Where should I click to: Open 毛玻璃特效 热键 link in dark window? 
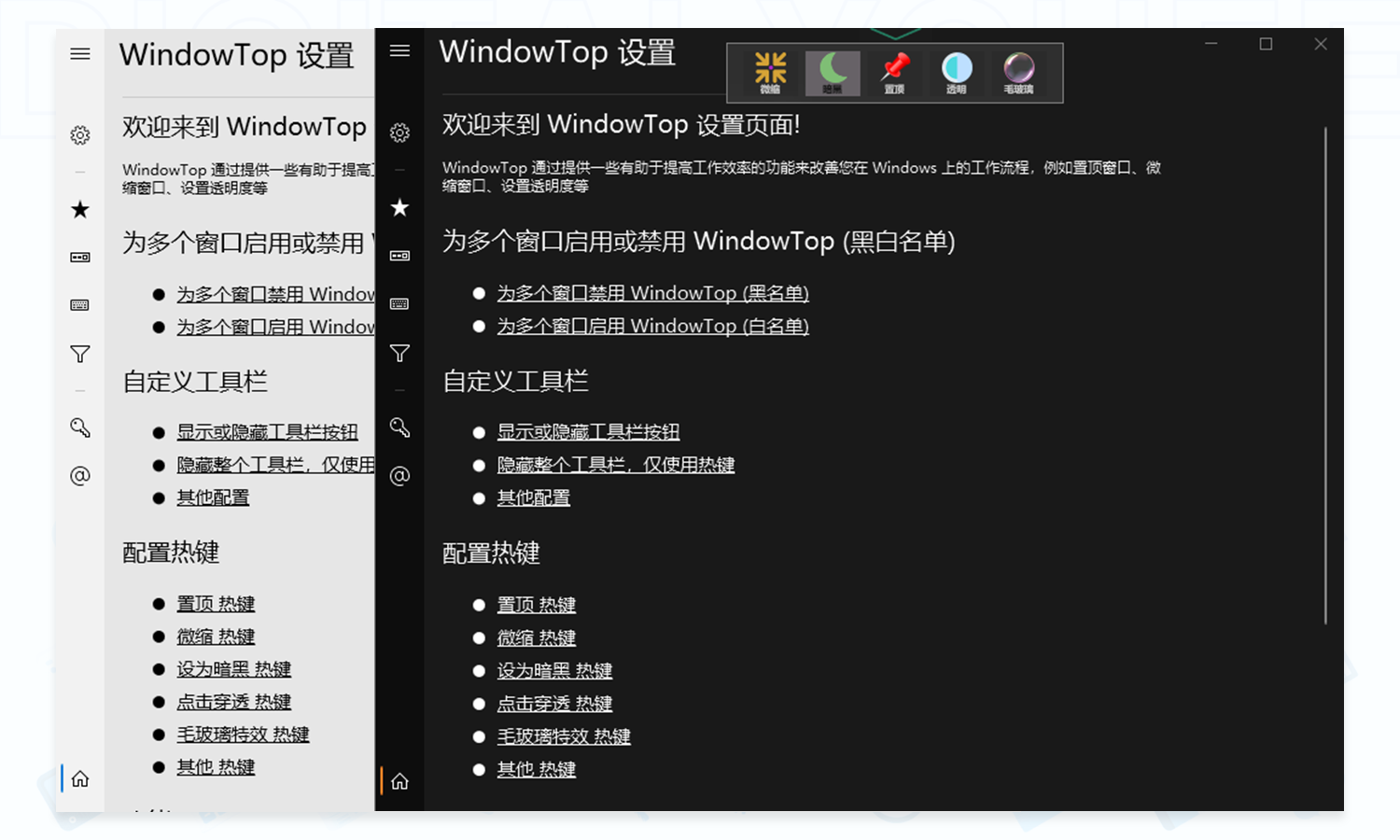(x=564, y=736)
